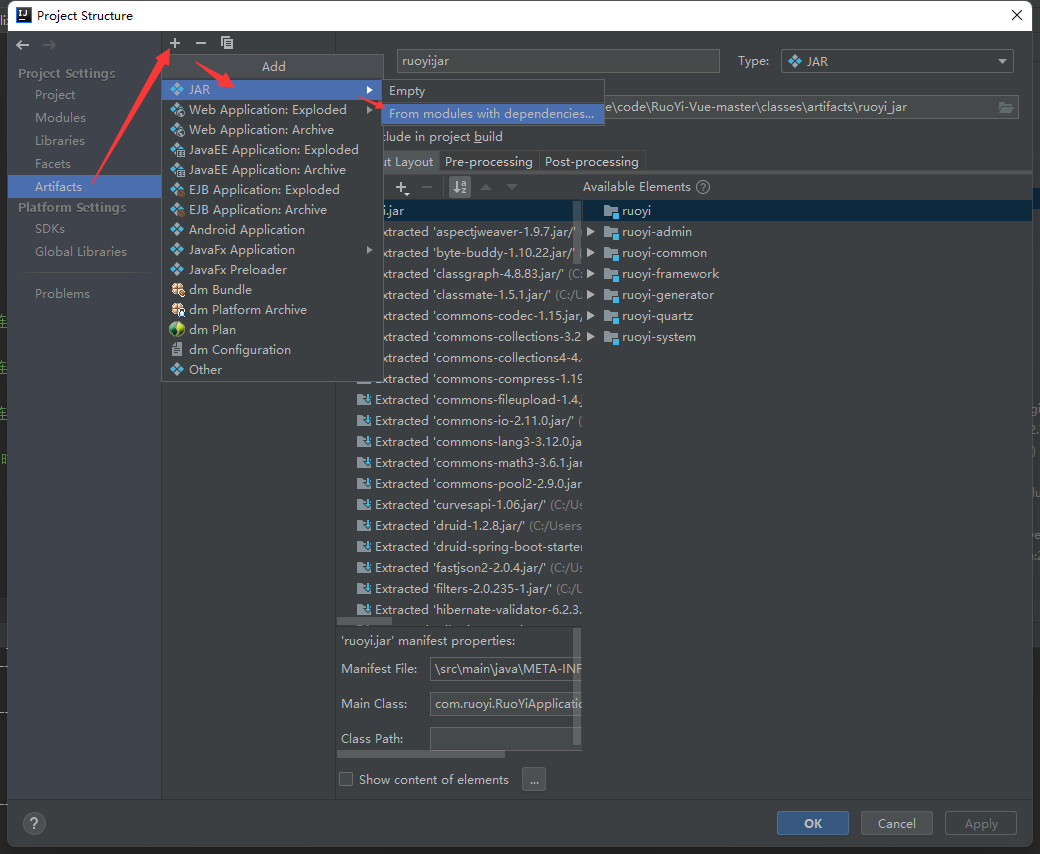
Task: Choose Android Application entry
Action: pos(272,229)
